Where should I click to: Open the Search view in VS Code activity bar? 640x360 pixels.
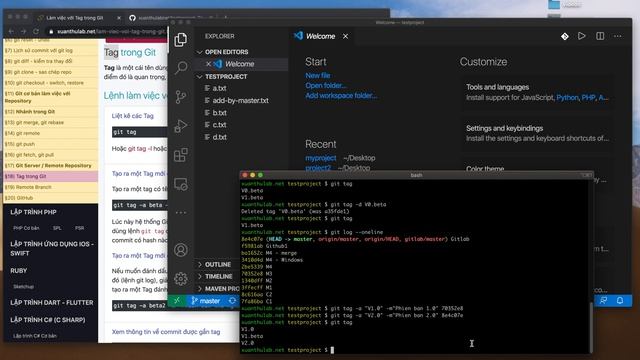point(181,67)
